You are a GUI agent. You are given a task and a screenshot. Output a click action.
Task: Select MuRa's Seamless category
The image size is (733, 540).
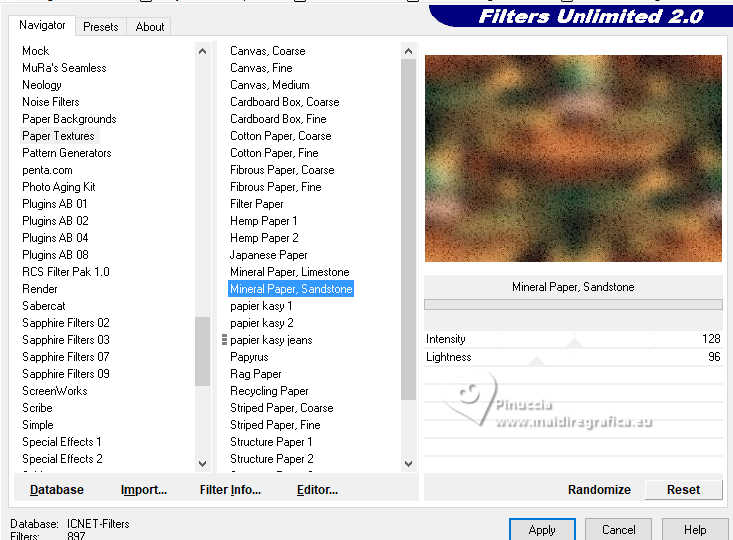point(64,68)
